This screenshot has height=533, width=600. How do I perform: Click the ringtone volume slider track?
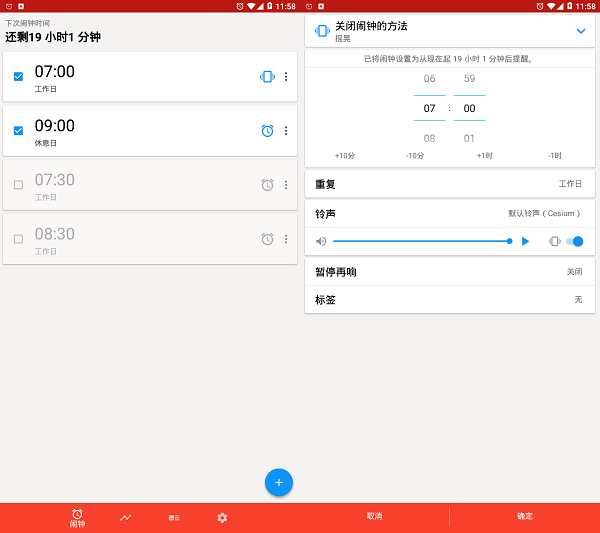coord(420,241)
